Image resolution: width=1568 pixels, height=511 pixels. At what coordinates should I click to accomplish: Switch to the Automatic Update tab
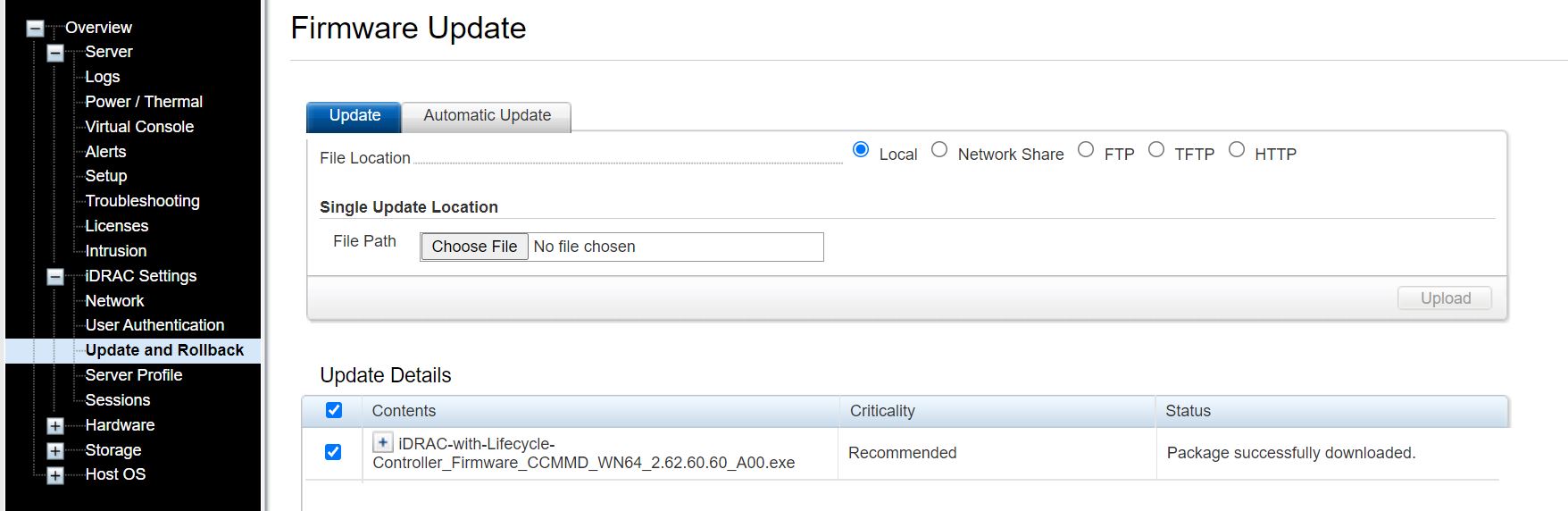pyautogui.click(x=487, y=116)
